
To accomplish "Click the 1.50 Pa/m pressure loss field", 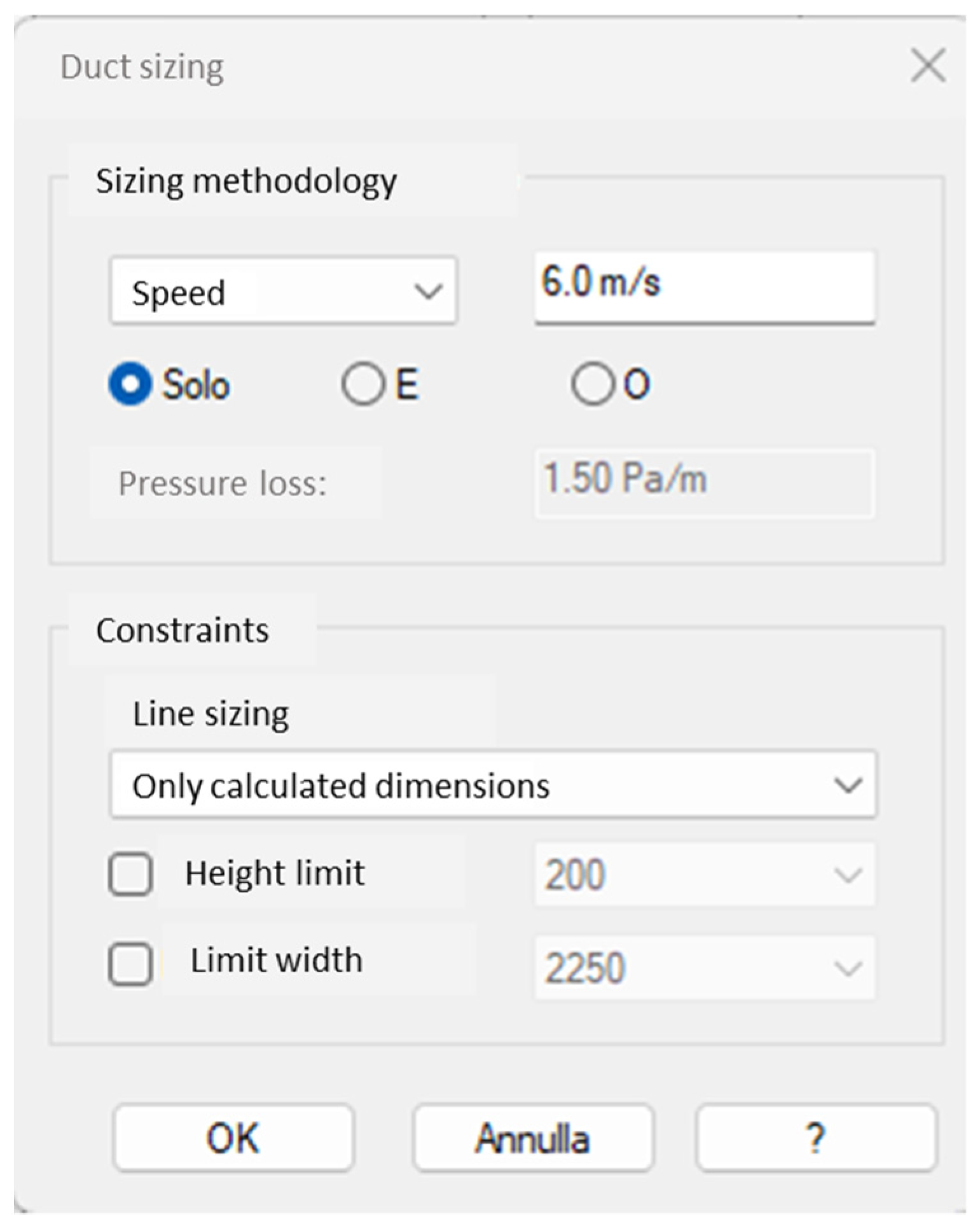I will [x=704, y=482].
